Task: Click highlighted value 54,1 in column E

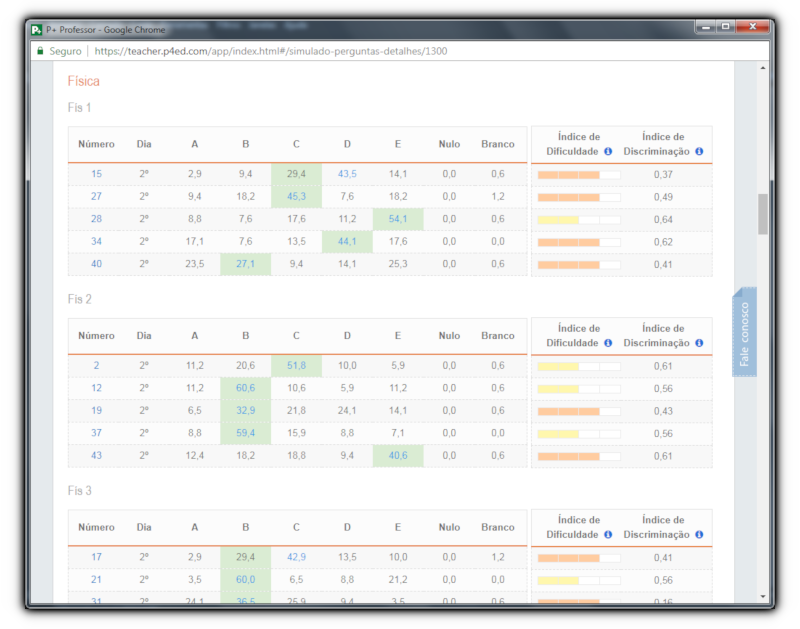Action: [x=397, y=219]
